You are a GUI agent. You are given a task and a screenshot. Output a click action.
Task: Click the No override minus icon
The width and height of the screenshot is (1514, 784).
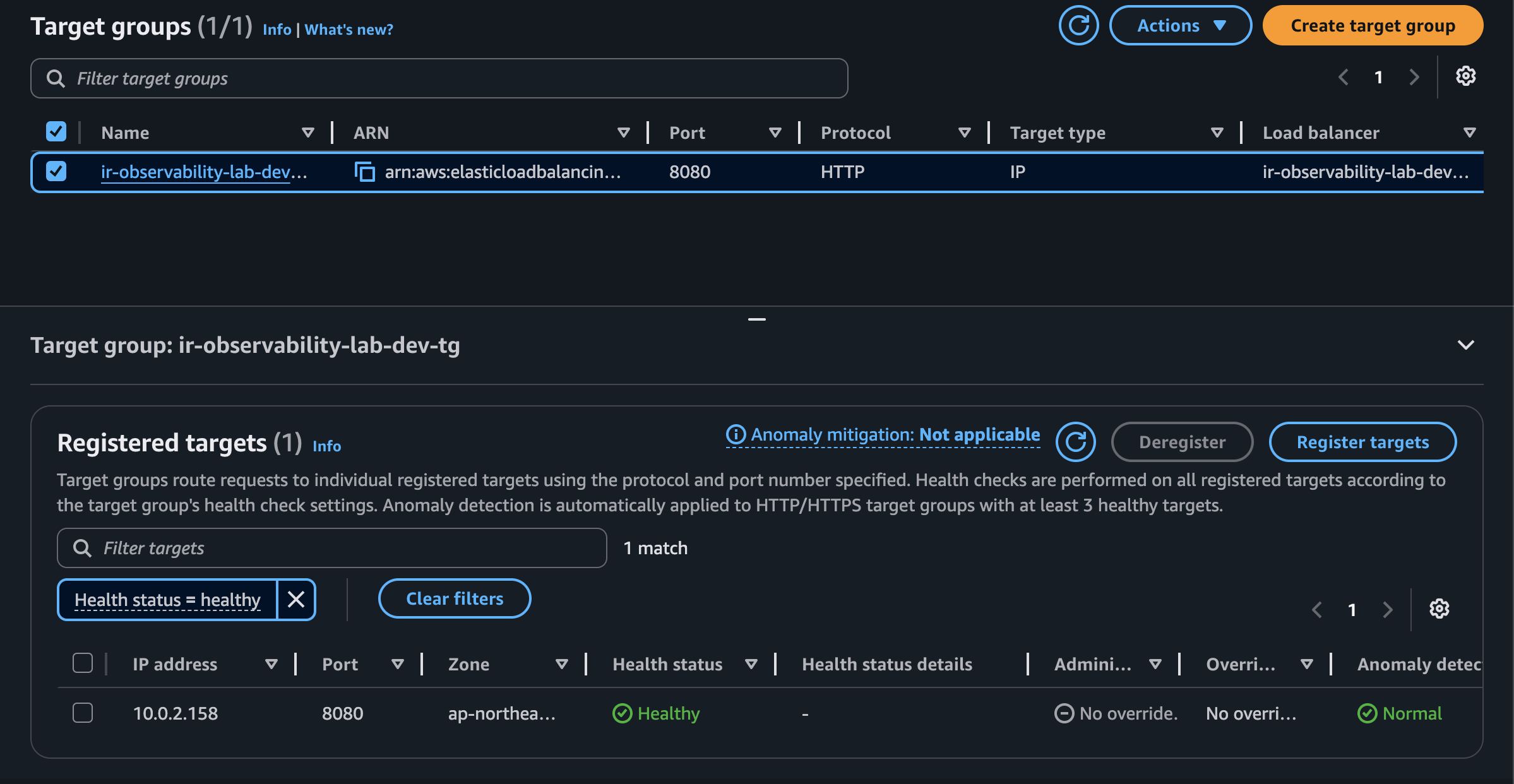coord(1064,713)
